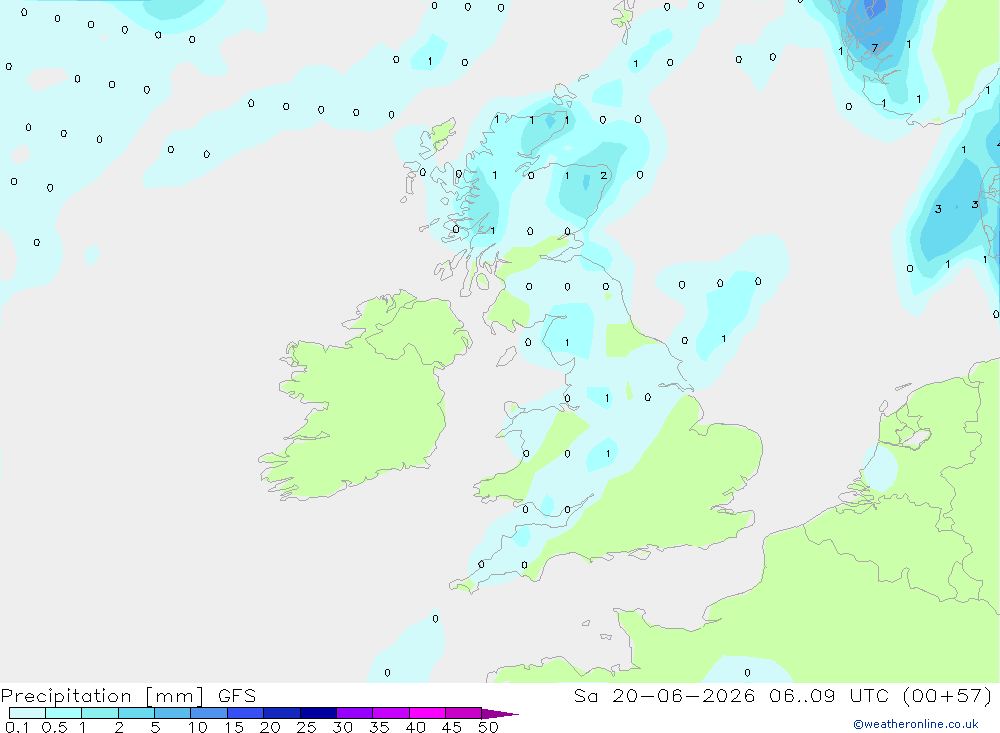Click the legend label "10"
1000x733 pixels.
(x=197, y=727)
